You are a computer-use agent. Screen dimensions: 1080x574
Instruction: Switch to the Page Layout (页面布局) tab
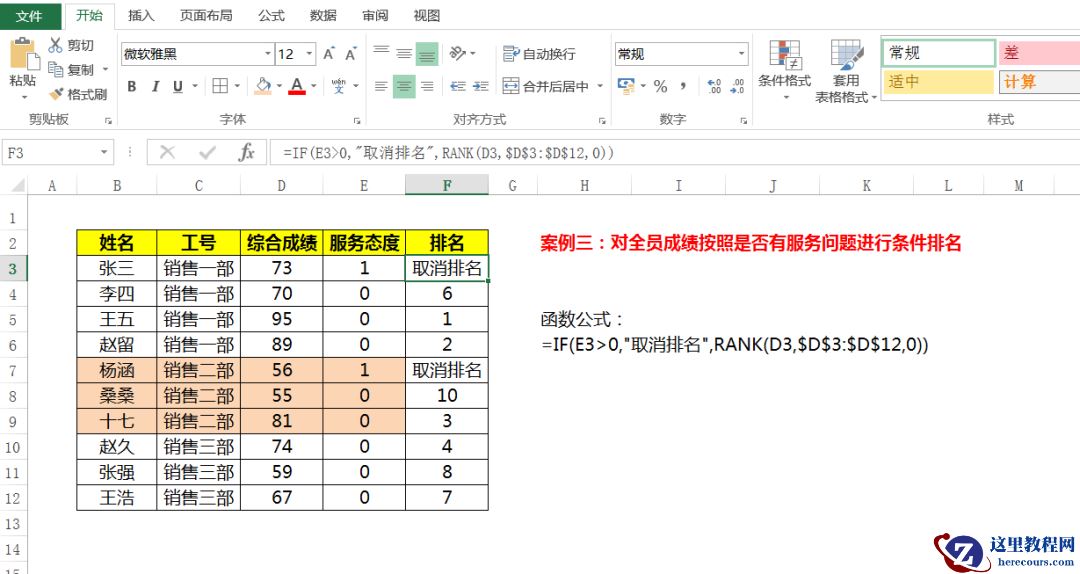point(206,15)
